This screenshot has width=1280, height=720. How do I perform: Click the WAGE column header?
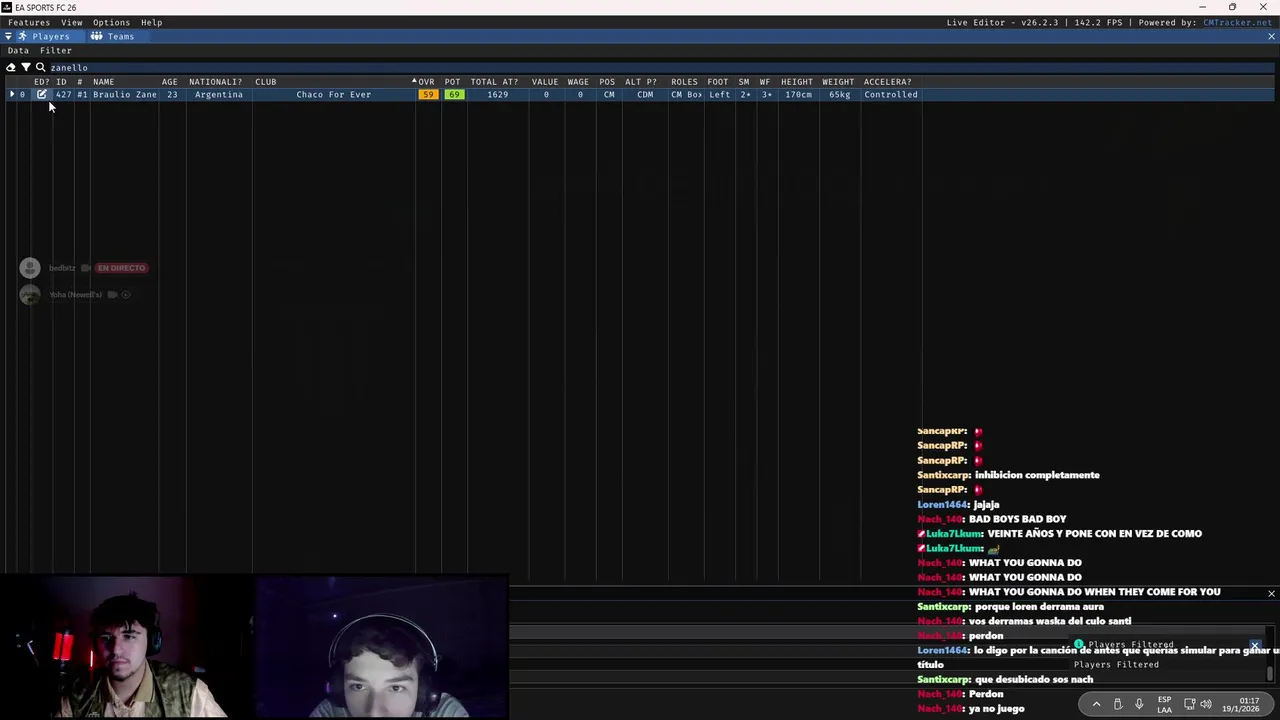[578, 82]
